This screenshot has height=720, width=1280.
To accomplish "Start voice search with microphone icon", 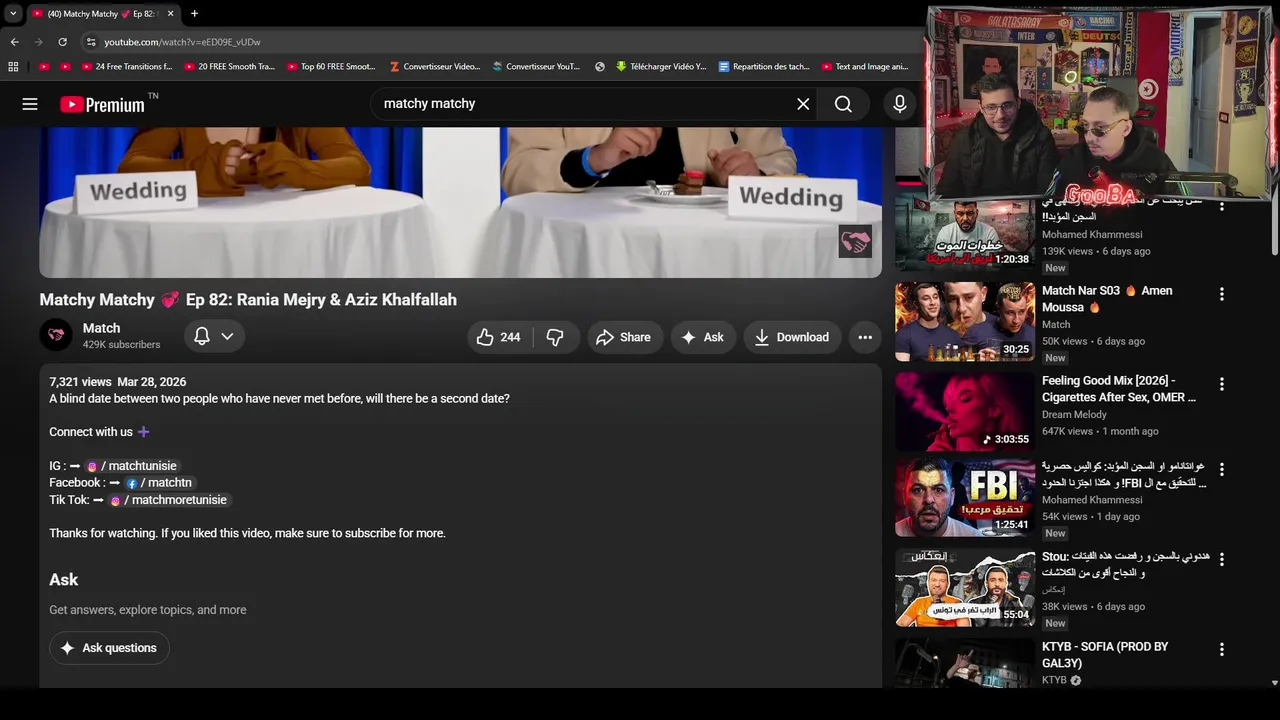I will (x=900, y=104).
